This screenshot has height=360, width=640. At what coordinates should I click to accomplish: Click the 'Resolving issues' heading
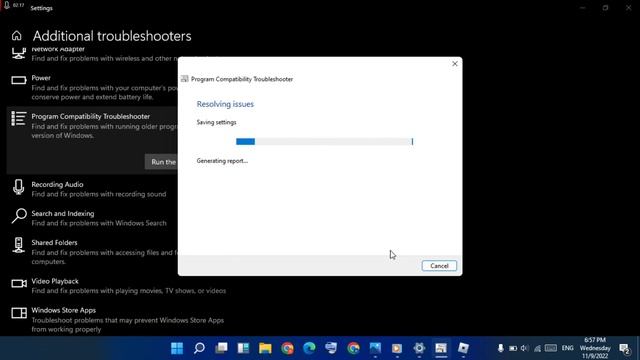[225, 104]
